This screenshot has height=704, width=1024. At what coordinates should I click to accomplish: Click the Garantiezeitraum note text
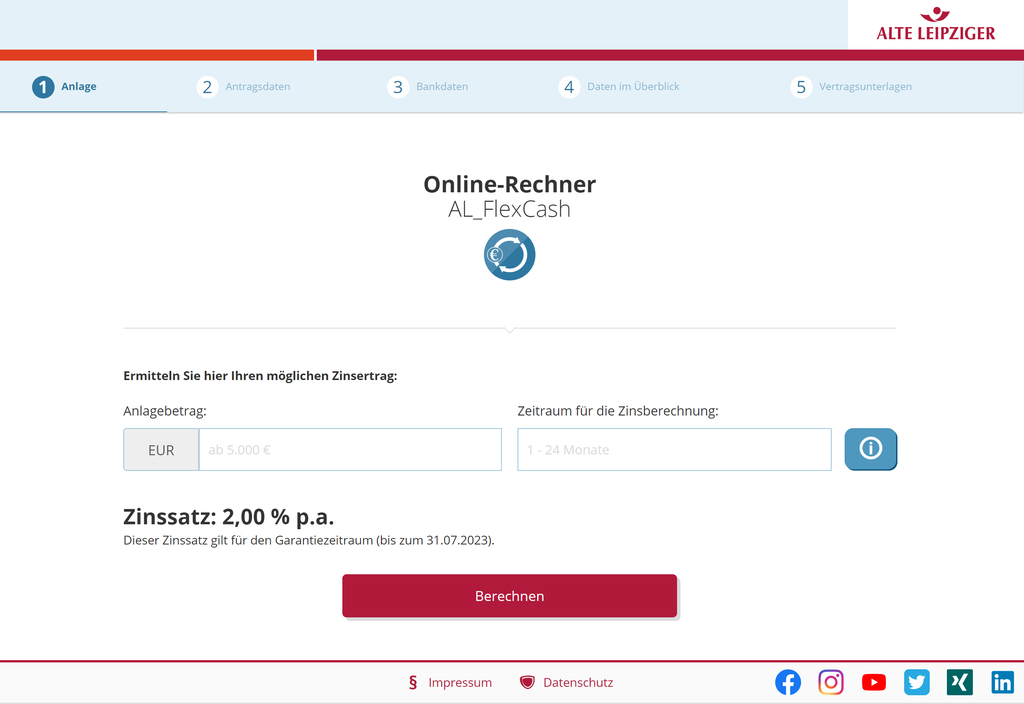click(309, 540)
